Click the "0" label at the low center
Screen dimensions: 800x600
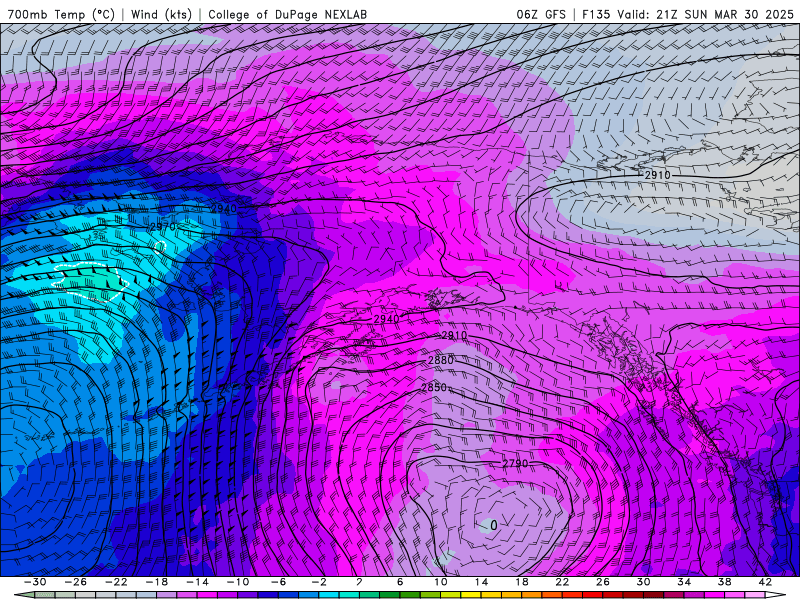493,525
